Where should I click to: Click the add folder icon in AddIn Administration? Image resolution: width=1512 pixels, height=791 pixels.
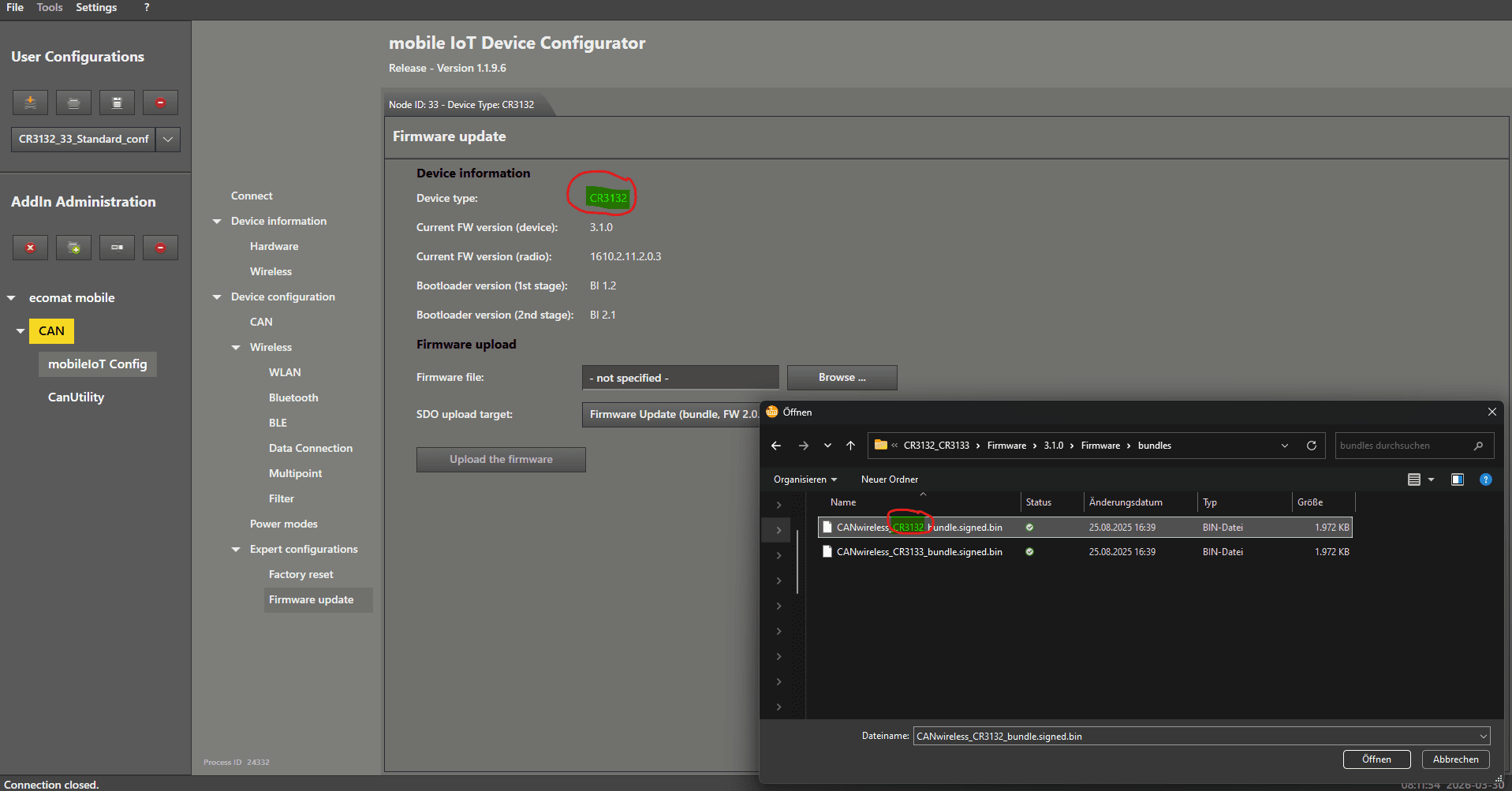click(73, 248)
